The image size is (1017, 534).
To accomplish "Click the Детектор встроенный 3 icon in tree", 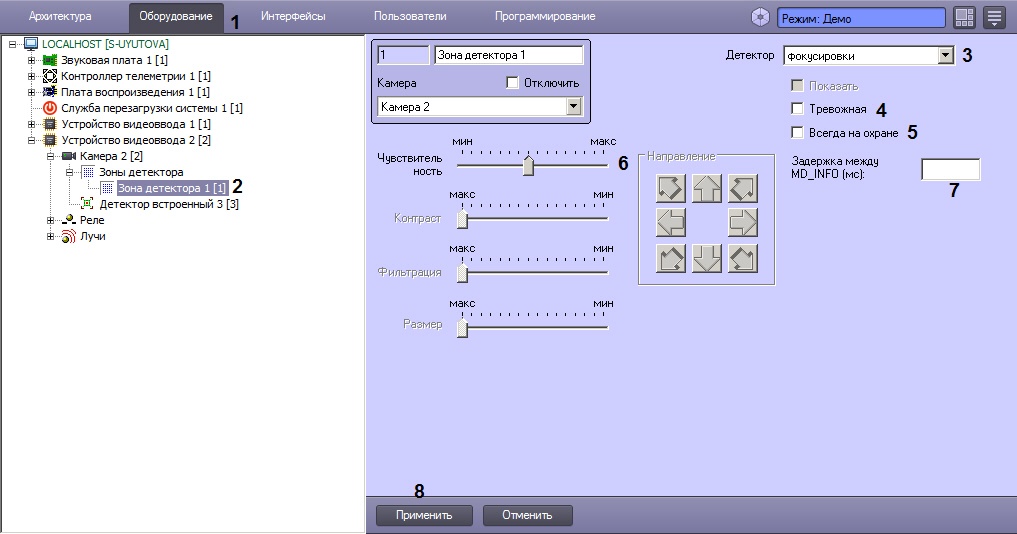I will 87,204.
